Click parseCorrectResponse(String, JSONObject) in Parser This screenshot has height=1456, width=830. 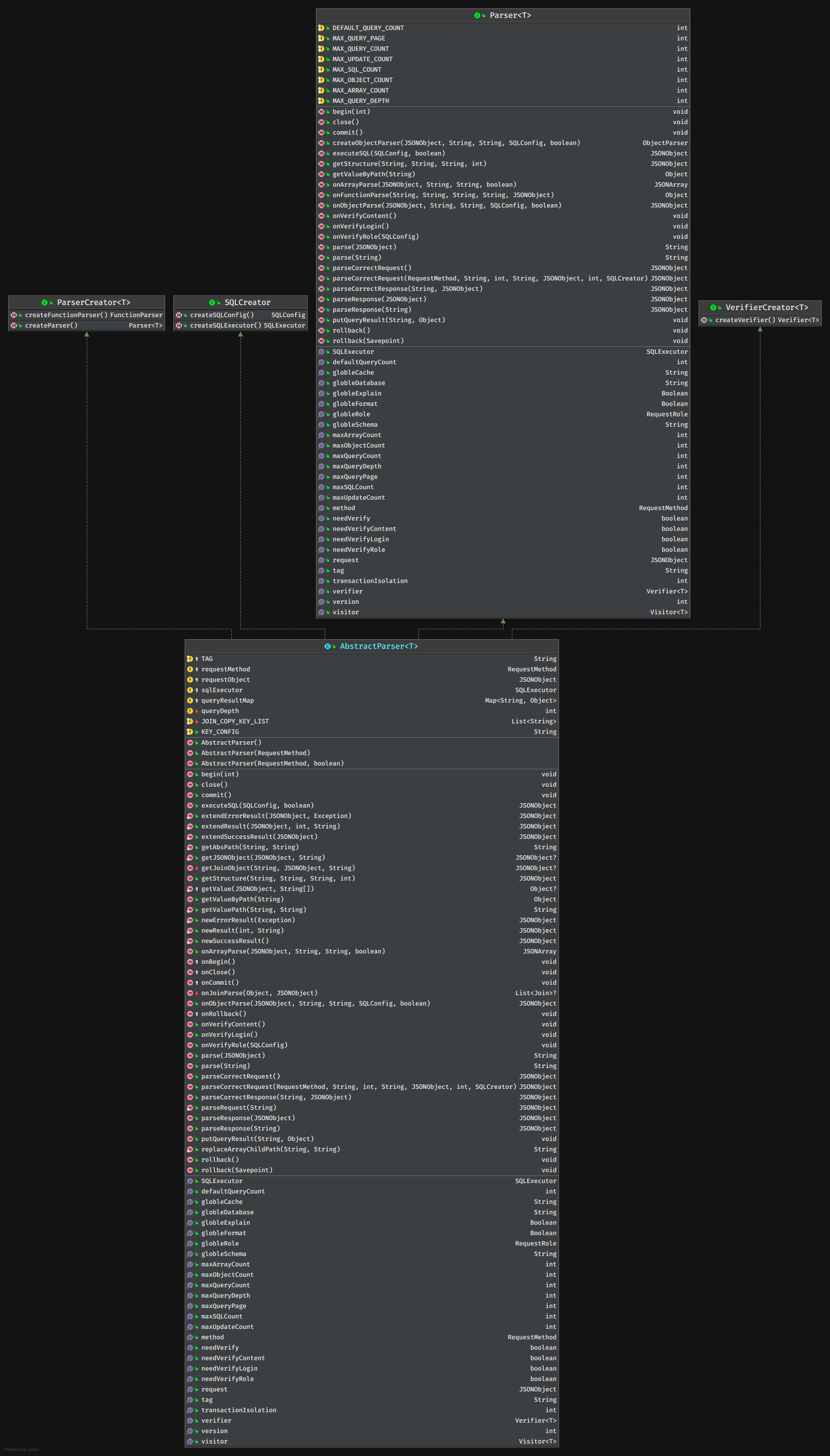tap(503, 289)
